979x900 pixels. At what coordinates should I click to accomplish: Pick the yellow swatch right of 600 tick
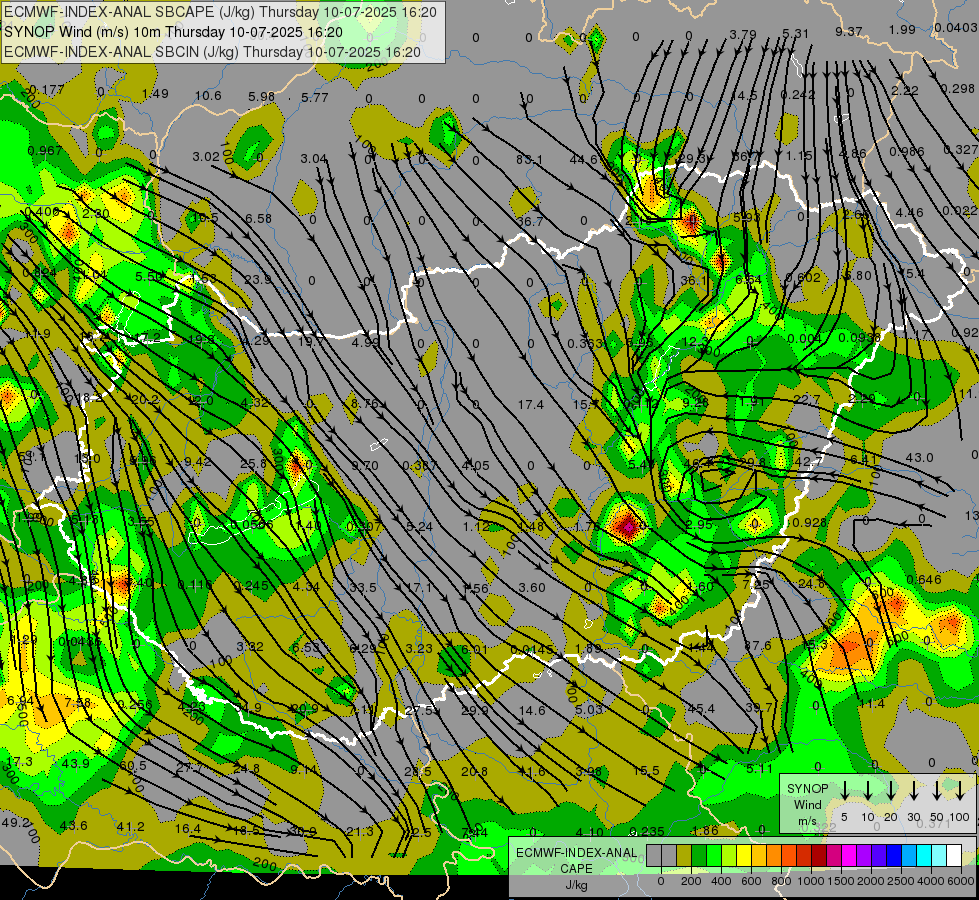click(759, 855)
